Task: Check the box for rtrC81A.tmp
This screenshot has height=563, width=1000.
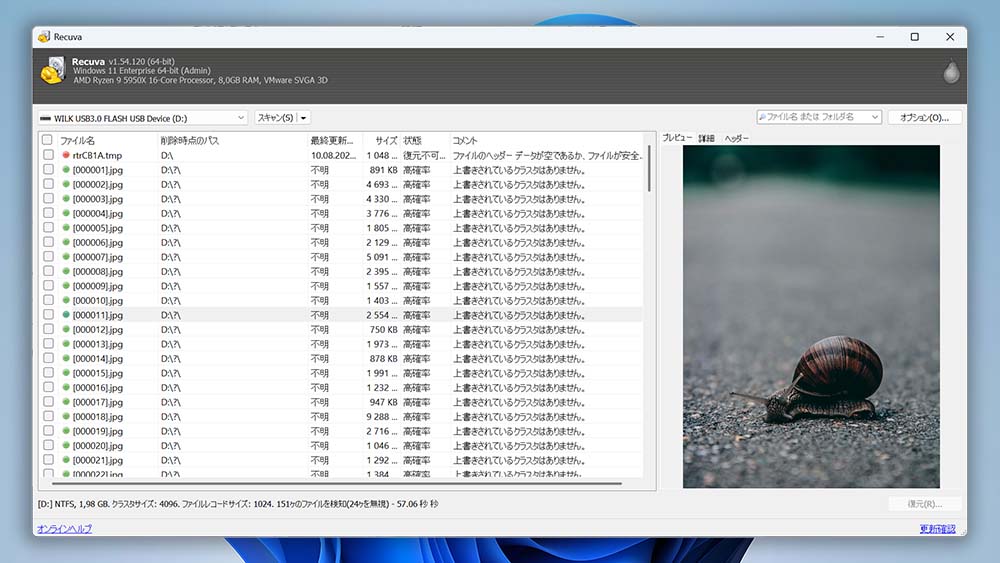Action: coord(48,154)
